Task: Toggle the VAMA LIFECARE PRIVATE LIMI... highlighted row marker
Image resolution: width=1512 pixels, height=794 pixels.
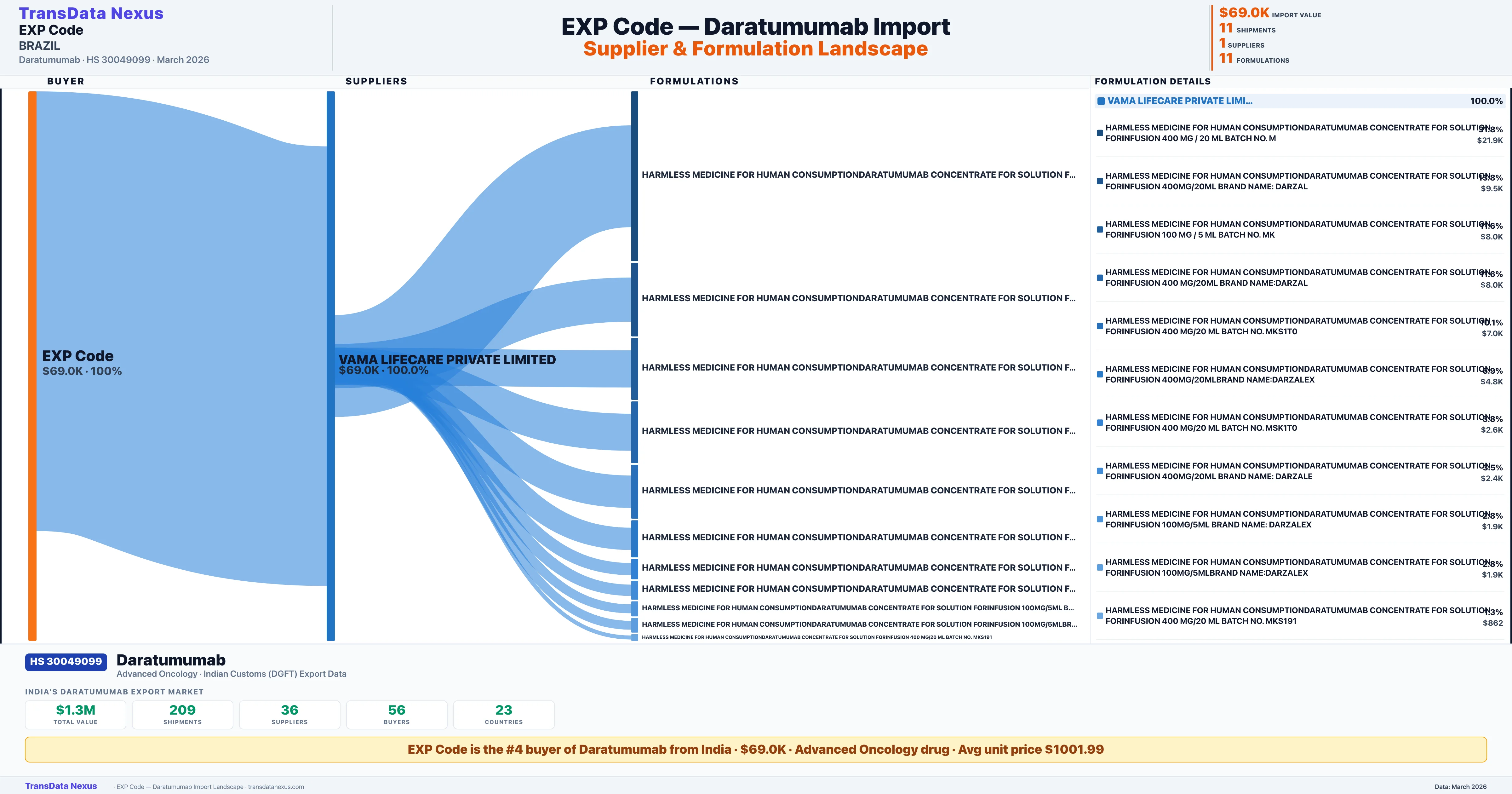Action: (x=1101, y=101)
